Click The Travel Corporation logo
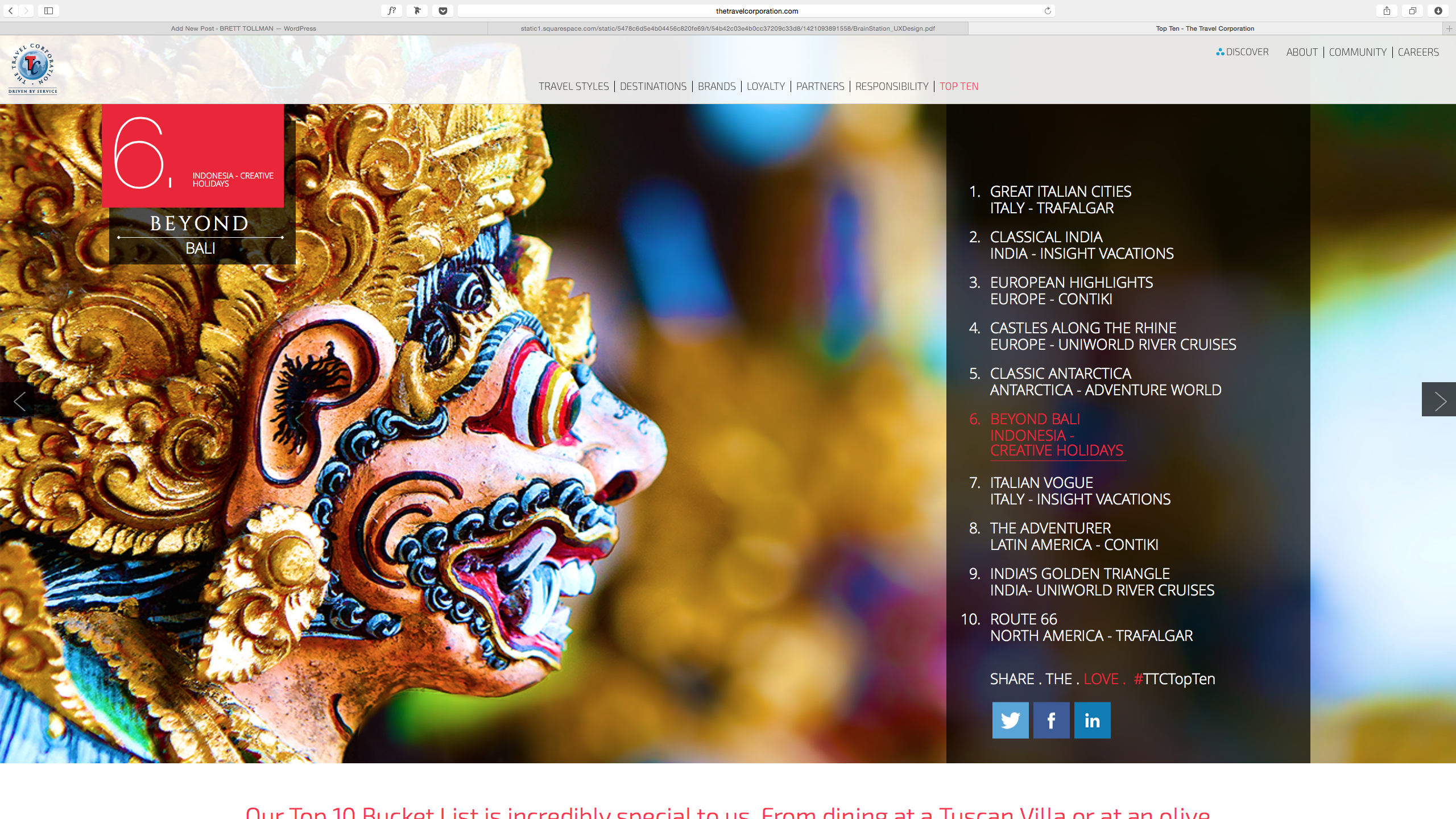The image size is (1456, 819). pyautogui.click(x=32, y=69)
